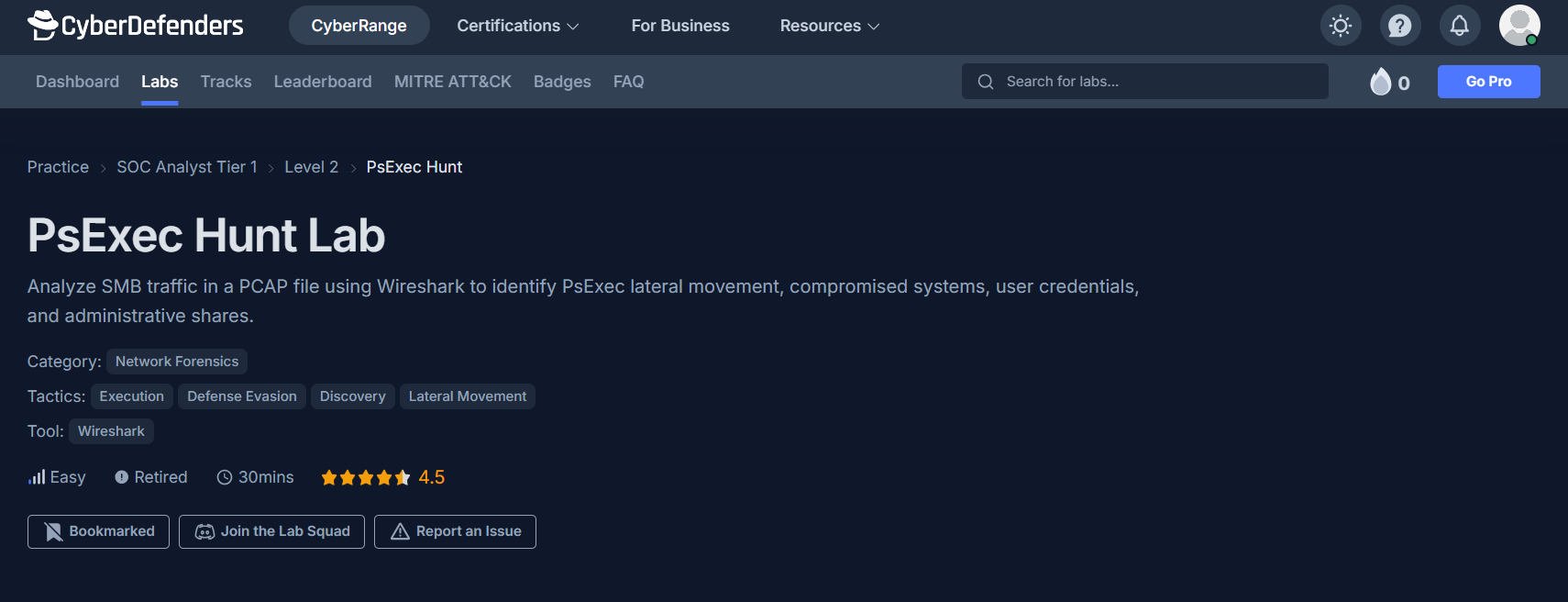Open the MITRE ATT&CK tab

(453, 82)
